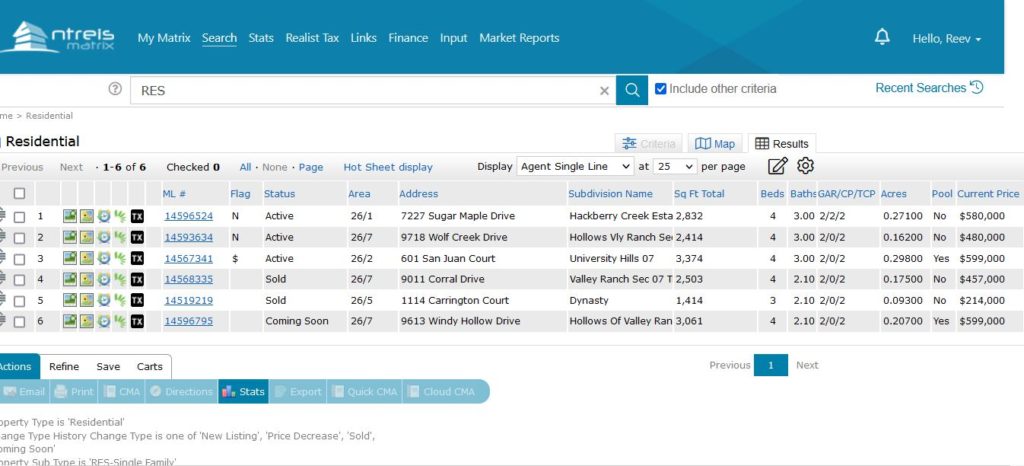The height and width of the screenshot is (466, 1024).
Task: Open the Agent Single Line display dropdown
Action: 575,166
